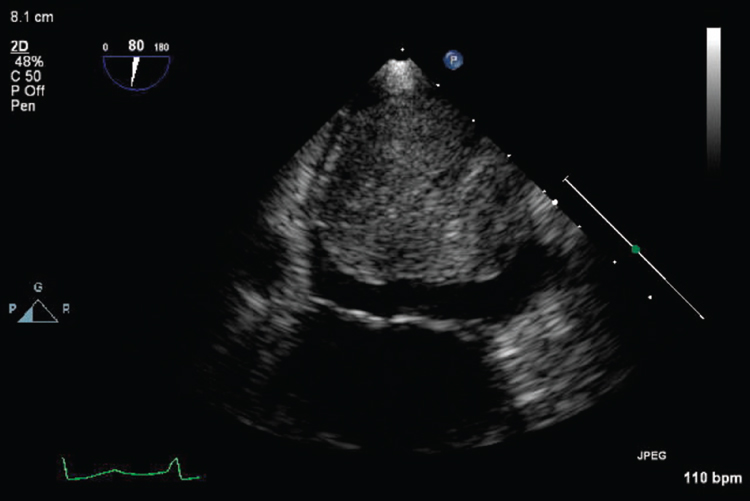This screenshot has width=750, height=501.
Task: Click the blue orientation triangle icon
Action: pos(38,312)
